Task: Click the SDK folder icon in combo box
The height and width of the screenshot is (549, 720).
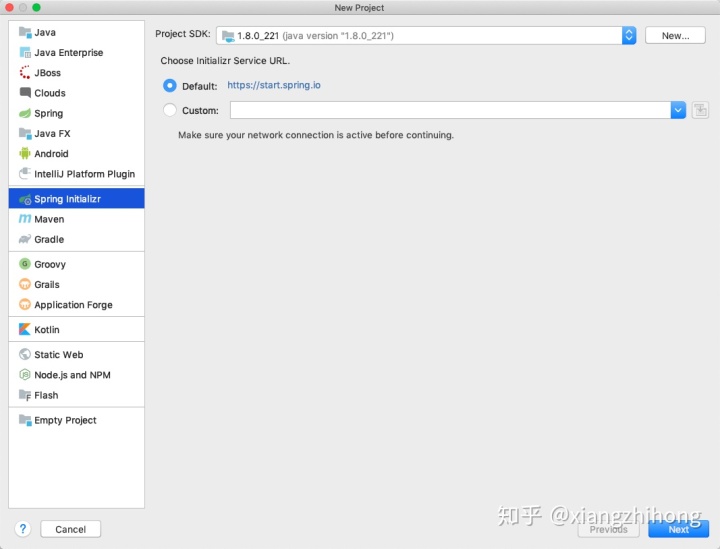Action: (228, 36)
